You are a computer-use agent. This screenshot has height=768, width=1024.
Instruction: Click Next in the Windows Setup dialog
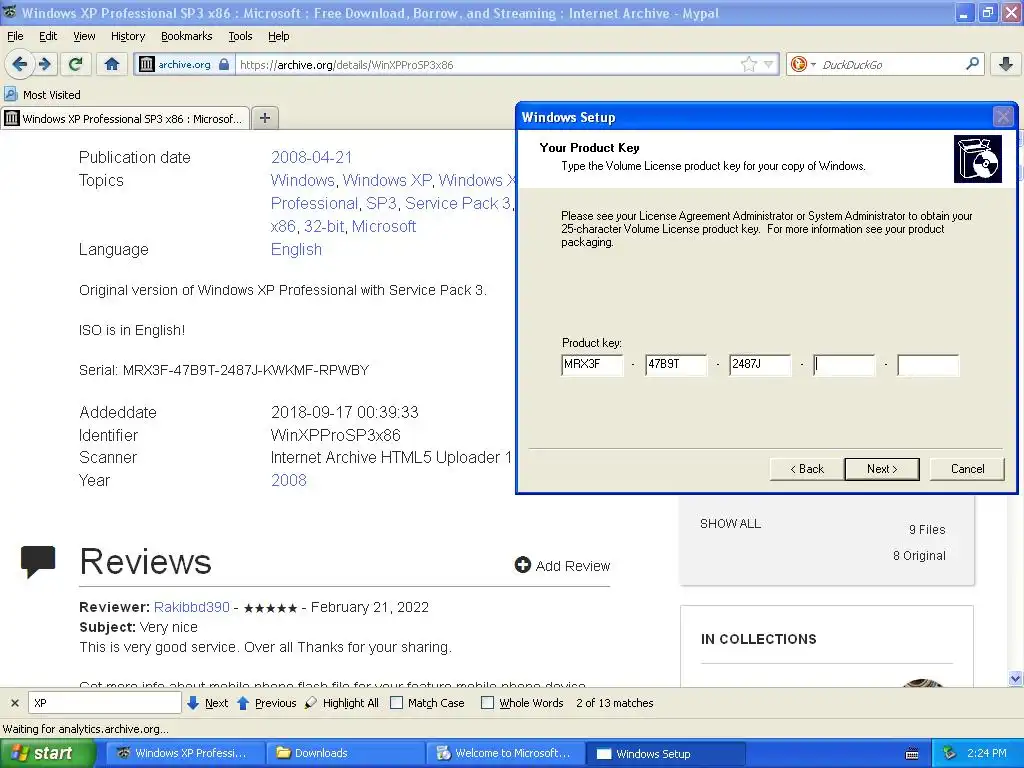click(x=882, y=469)
